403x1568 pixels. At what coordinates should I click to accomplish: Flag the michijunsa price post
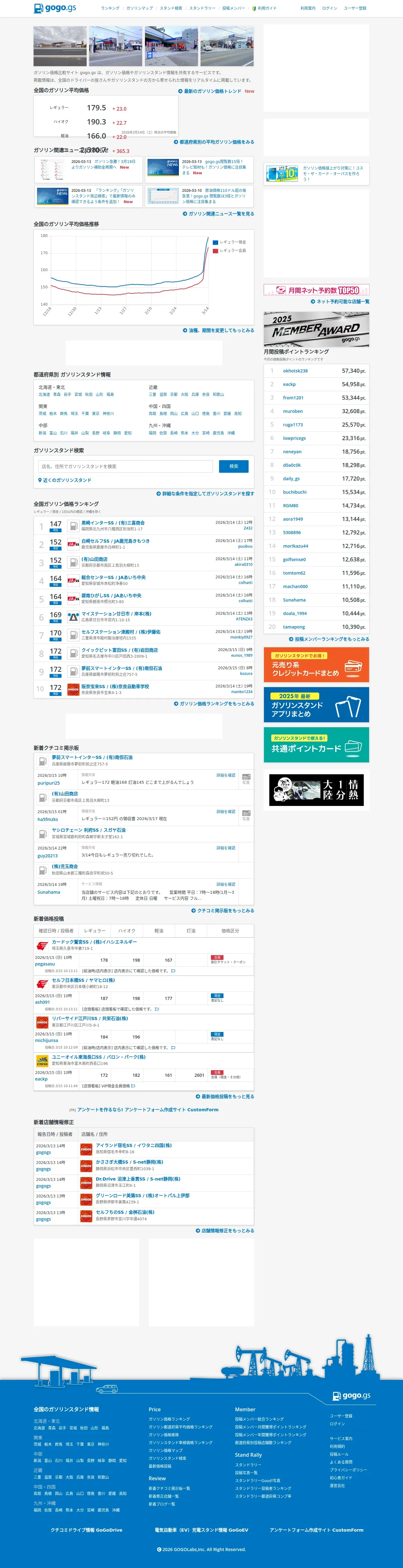pyautogui.click(x=173, y=1048)
